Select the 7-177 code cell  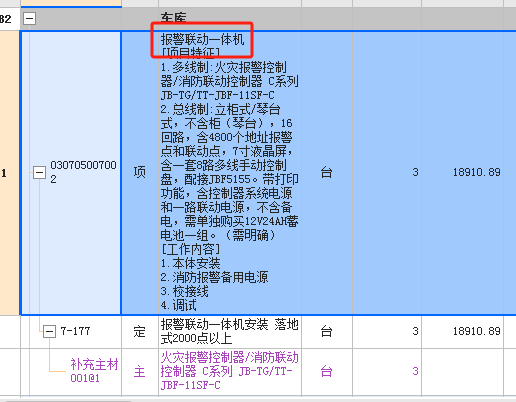pyautogui.click(x=71, y=332)
